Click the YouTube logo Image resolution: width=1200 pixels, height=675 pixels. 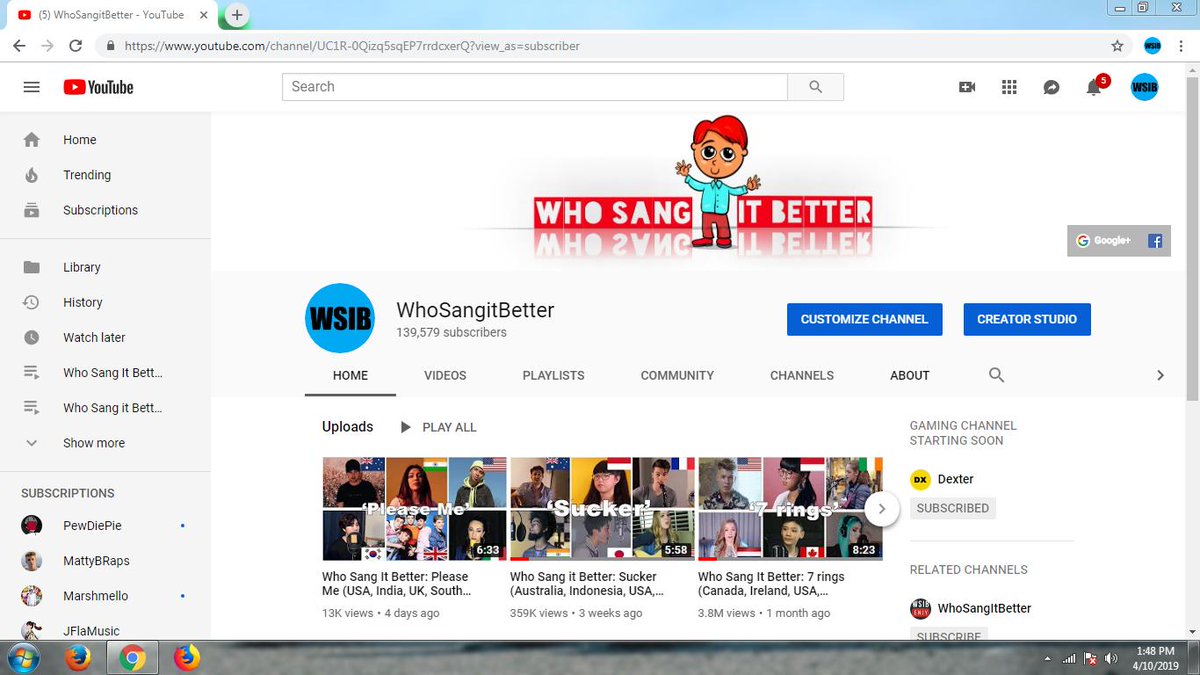[x=98, y=87]
